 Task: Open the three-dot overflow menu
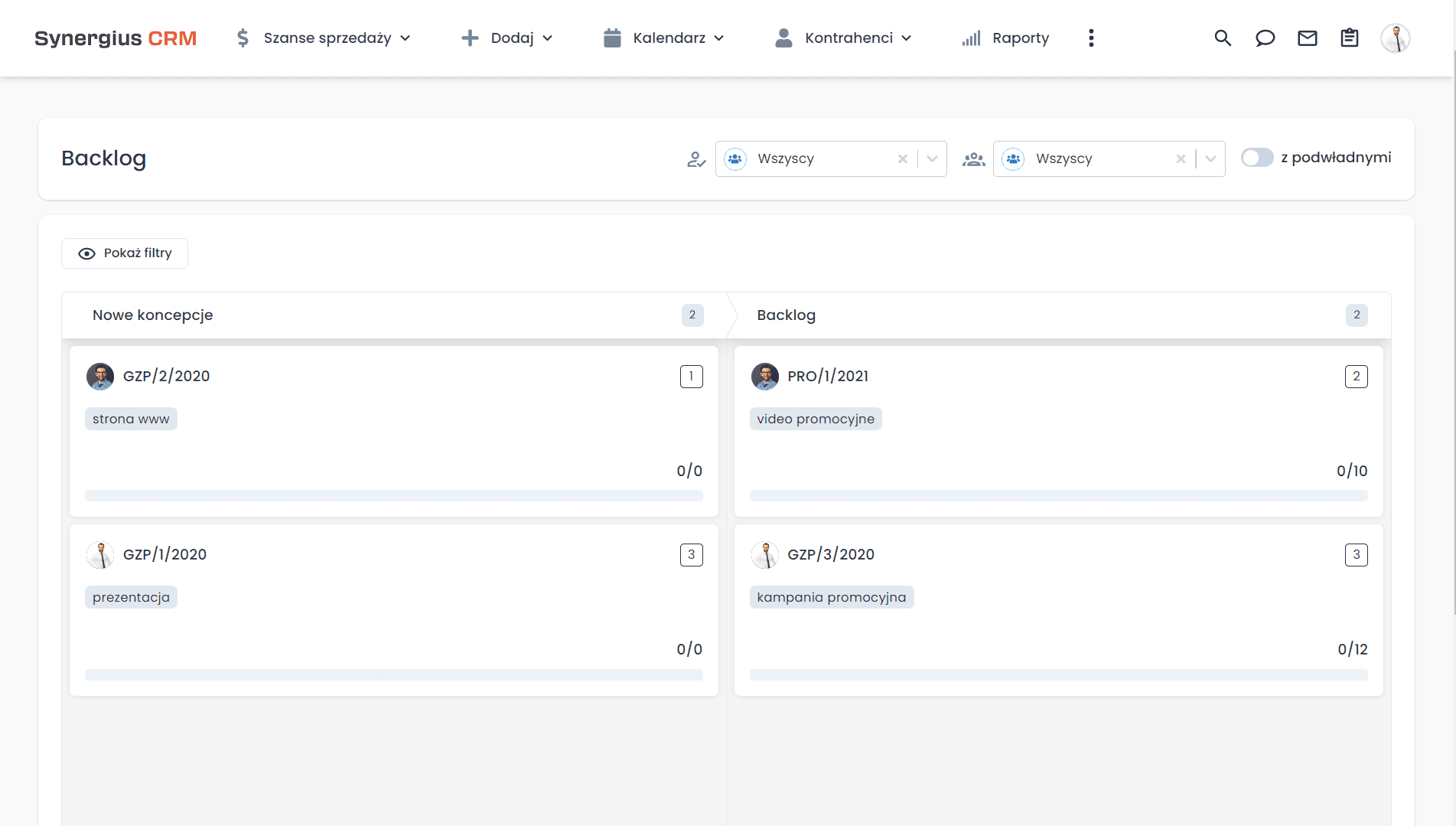(1091, 38)
